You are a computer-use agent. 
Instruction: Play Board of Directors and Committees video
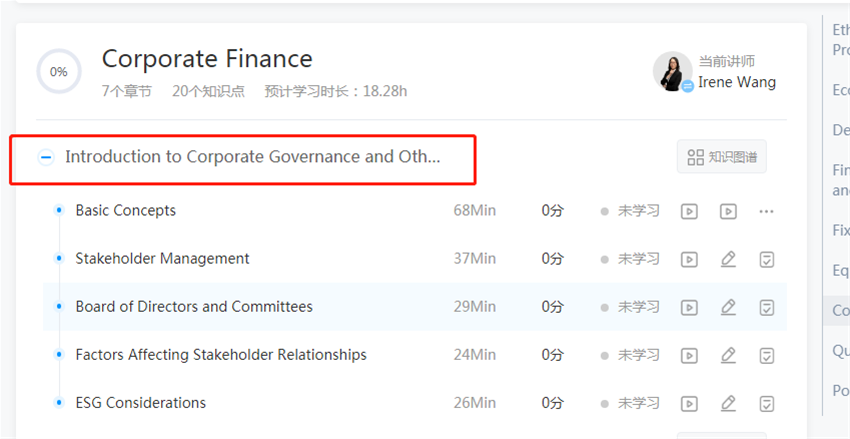689,307
